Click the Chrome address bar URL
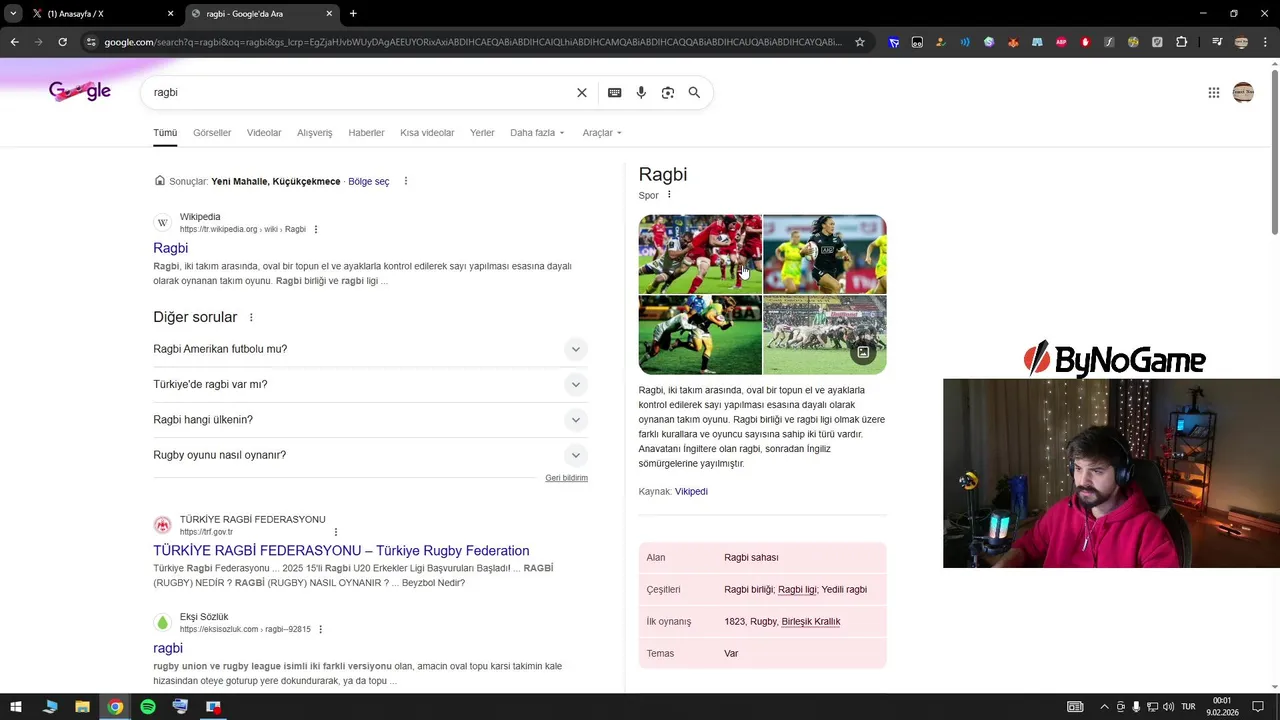Viewport: 1280px width, 720px height. (472, 42)
